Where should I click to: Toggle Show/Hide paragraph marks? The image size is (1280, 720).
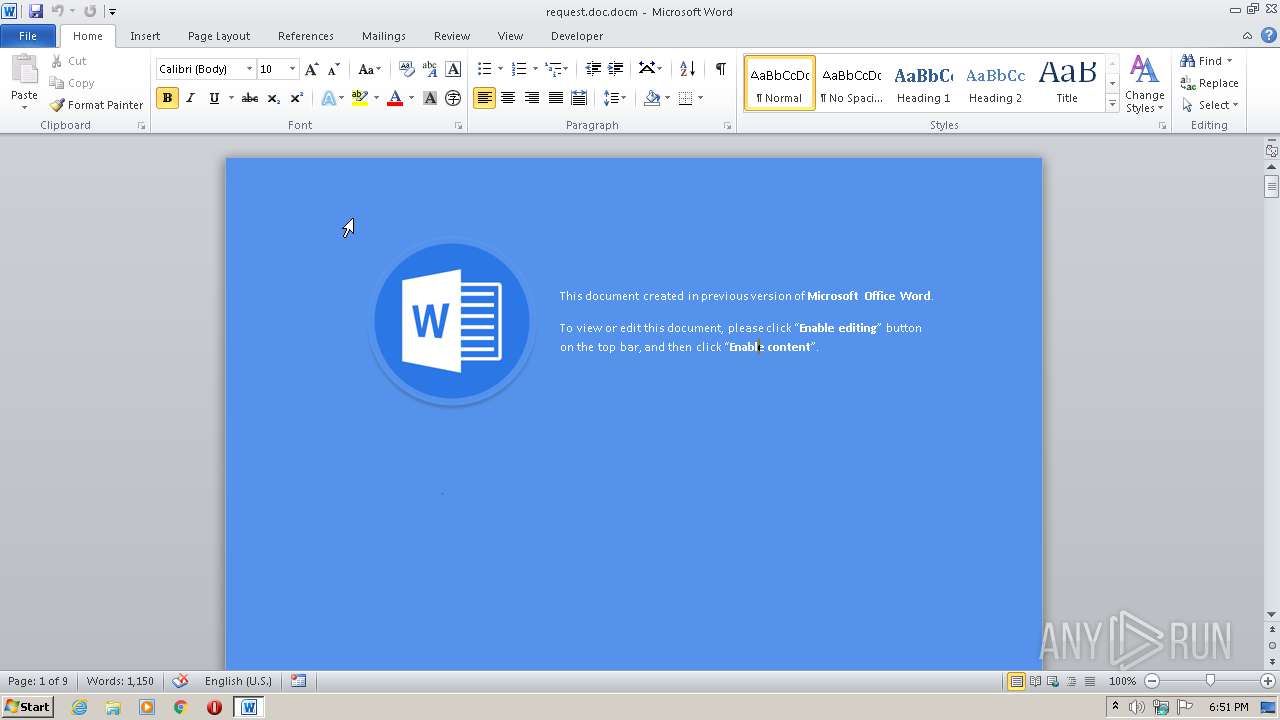[x=720, y=69]
